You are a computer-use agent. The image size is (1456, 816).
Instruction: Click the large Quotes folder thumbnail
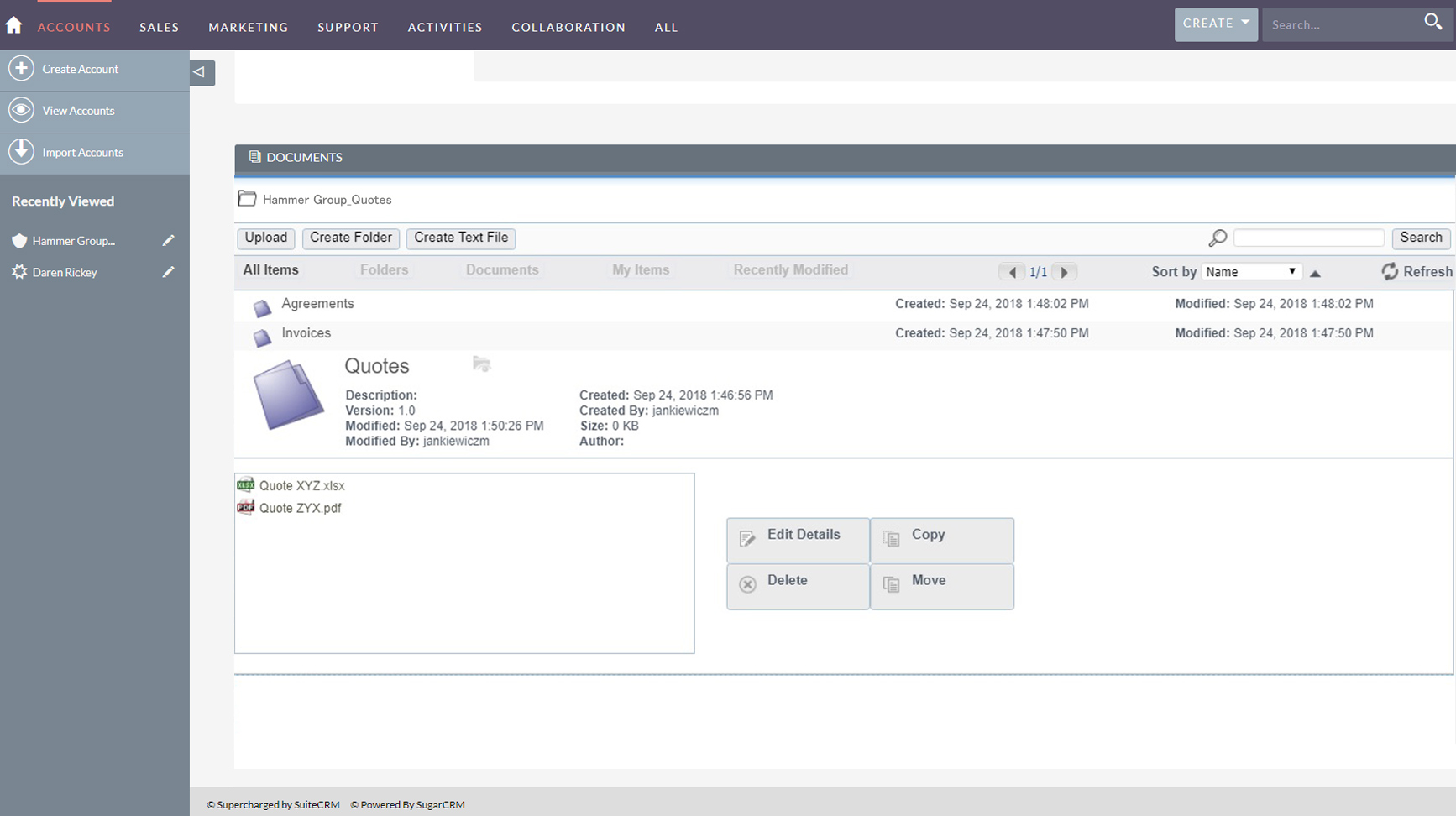click(x=288, y=395)
